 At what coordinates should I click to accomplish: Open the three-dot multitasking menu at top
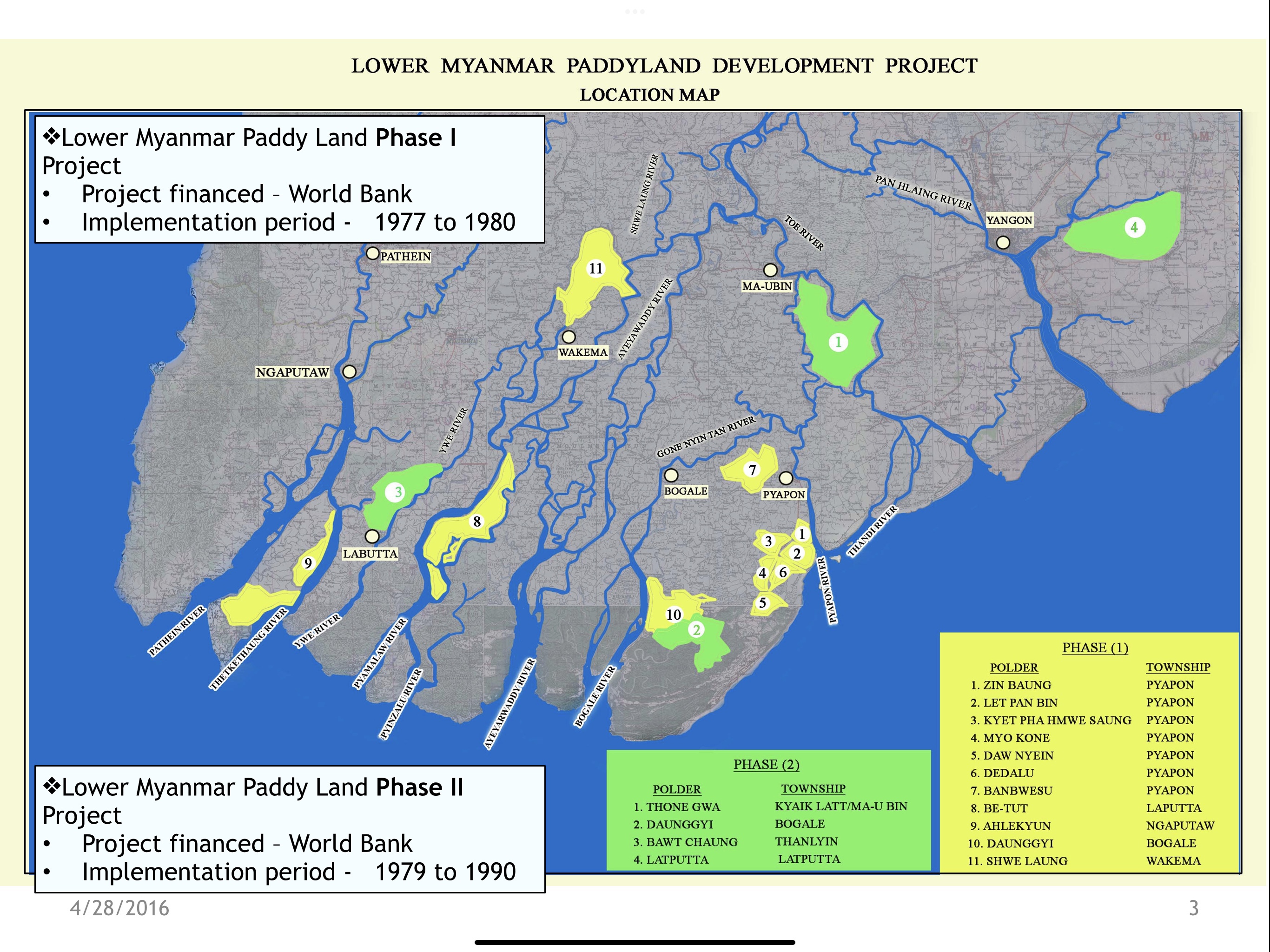coord(635,12)
